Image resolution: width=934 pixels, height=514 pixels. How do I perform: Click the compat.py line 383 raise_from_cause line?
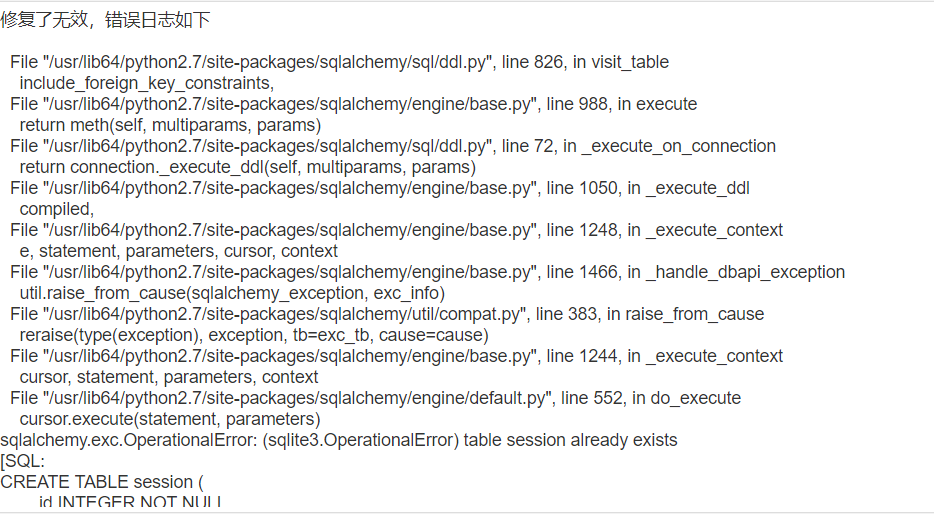tap(387, 314)
